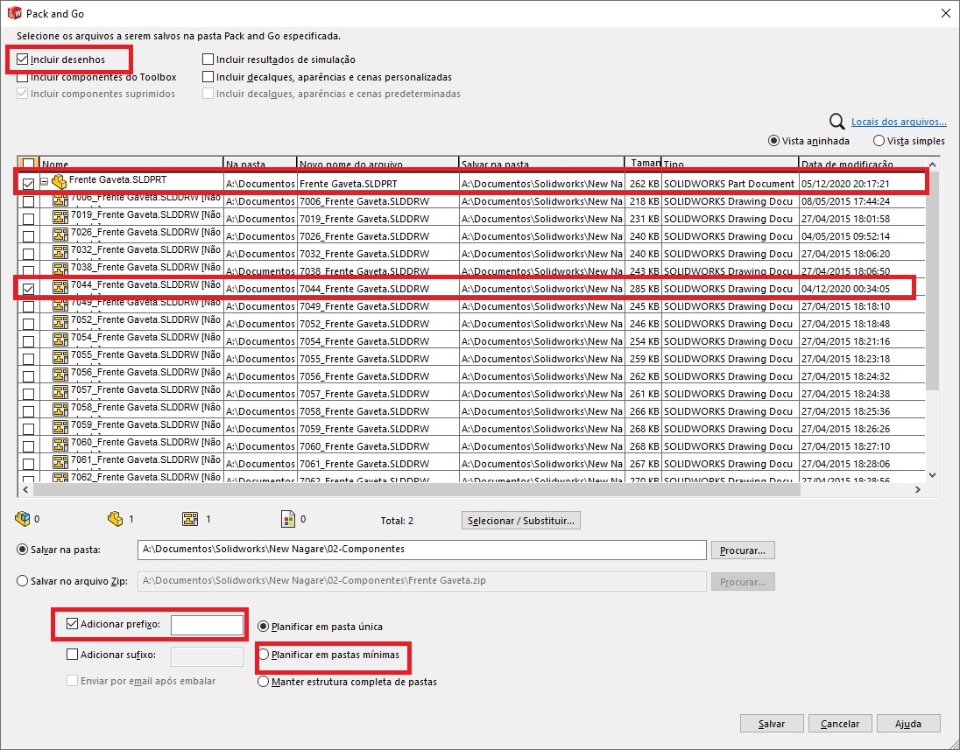Click the Tipo column header
The width and height of the screenshot is (960, 750).
(x=730, y=163)
